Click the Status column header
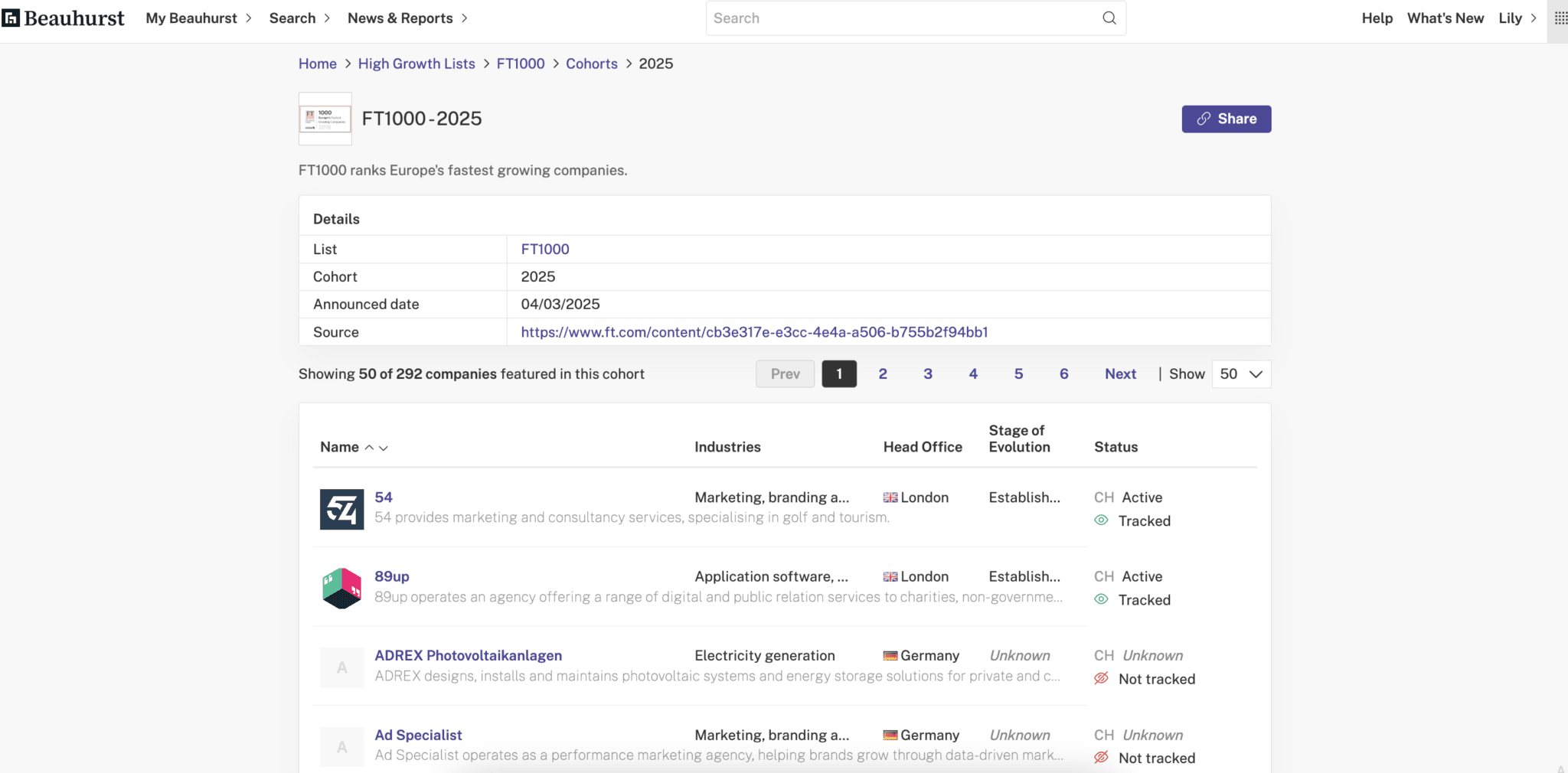Viewport: 1568px width, 773px height. click(x=1116, y=447)
